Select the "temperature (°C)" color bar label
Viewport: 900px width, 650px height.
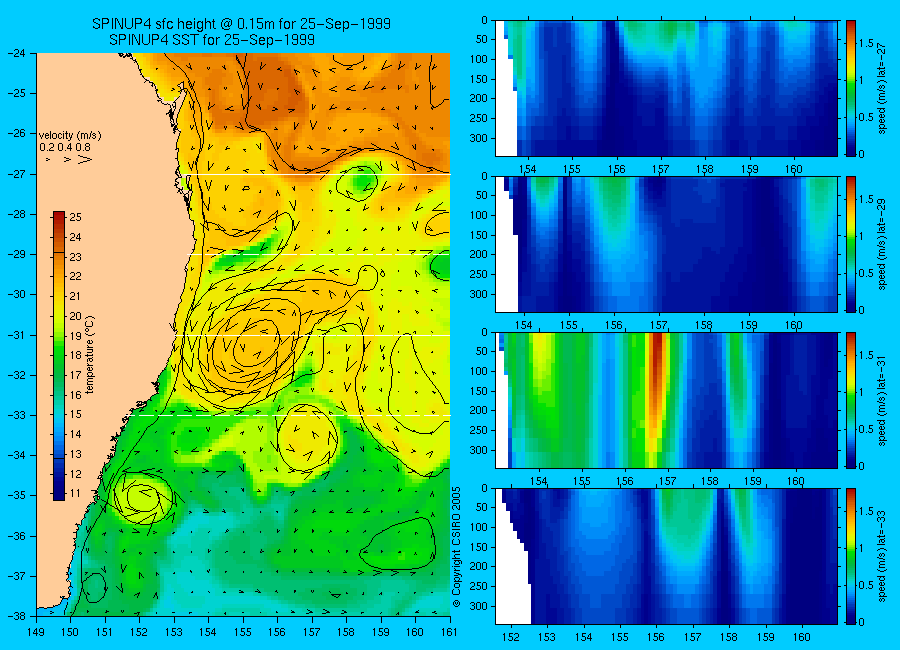(90, 355)
